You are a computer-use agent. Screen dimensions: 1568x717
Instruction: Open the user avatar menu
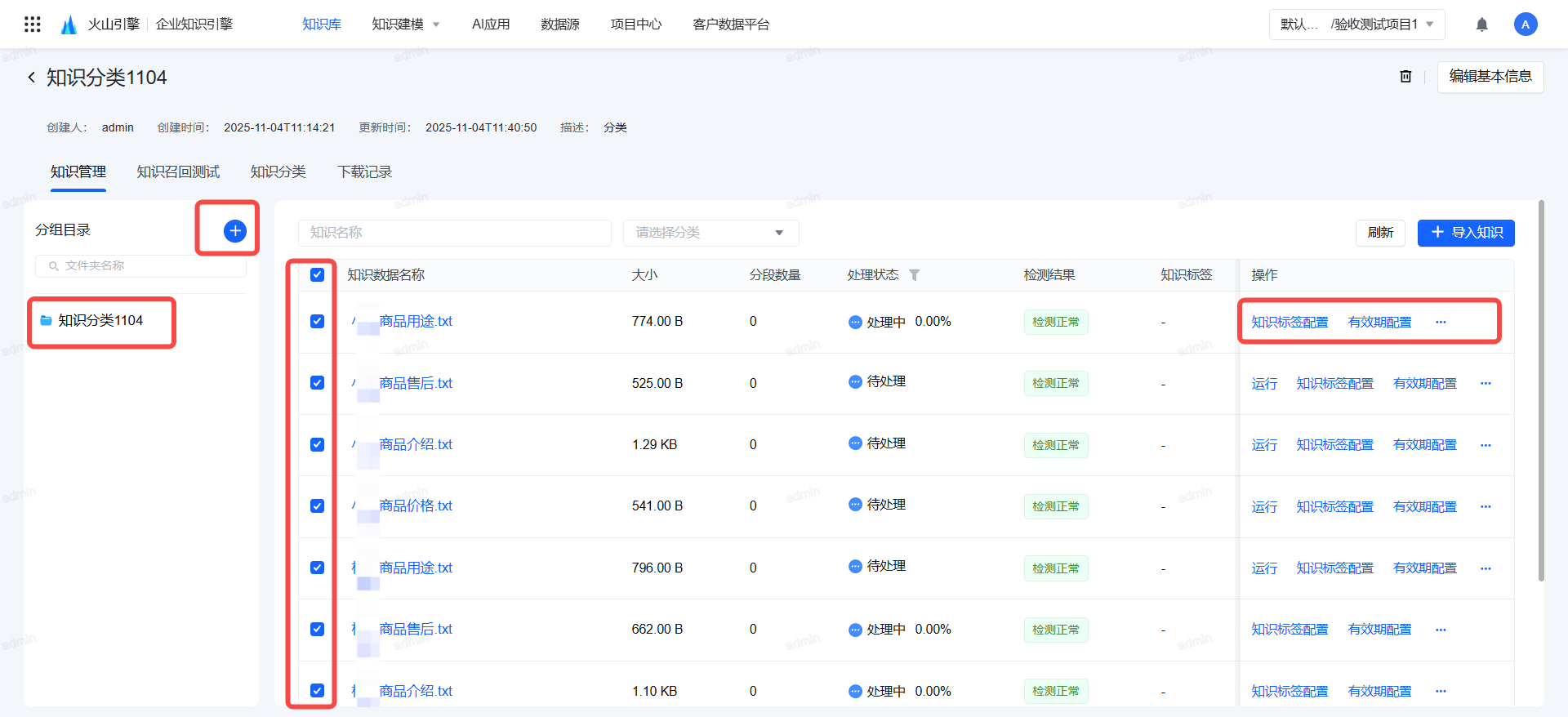point(1525,24)
